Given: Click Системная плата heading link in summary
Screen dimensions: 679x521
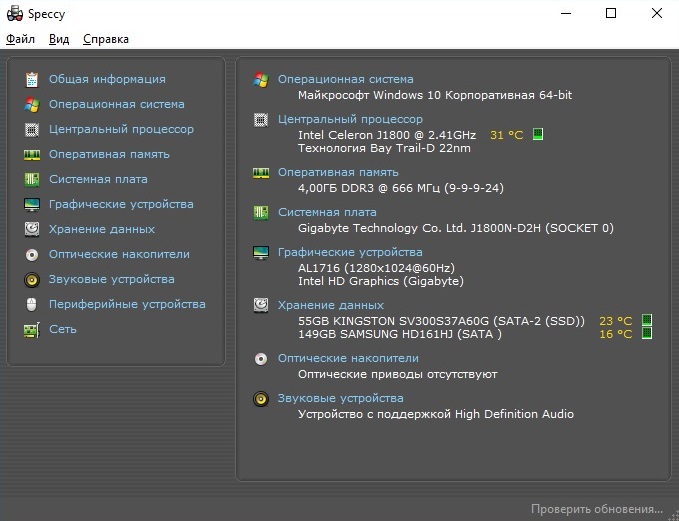Looking at the screenshot, I should [x=327, y=212].
